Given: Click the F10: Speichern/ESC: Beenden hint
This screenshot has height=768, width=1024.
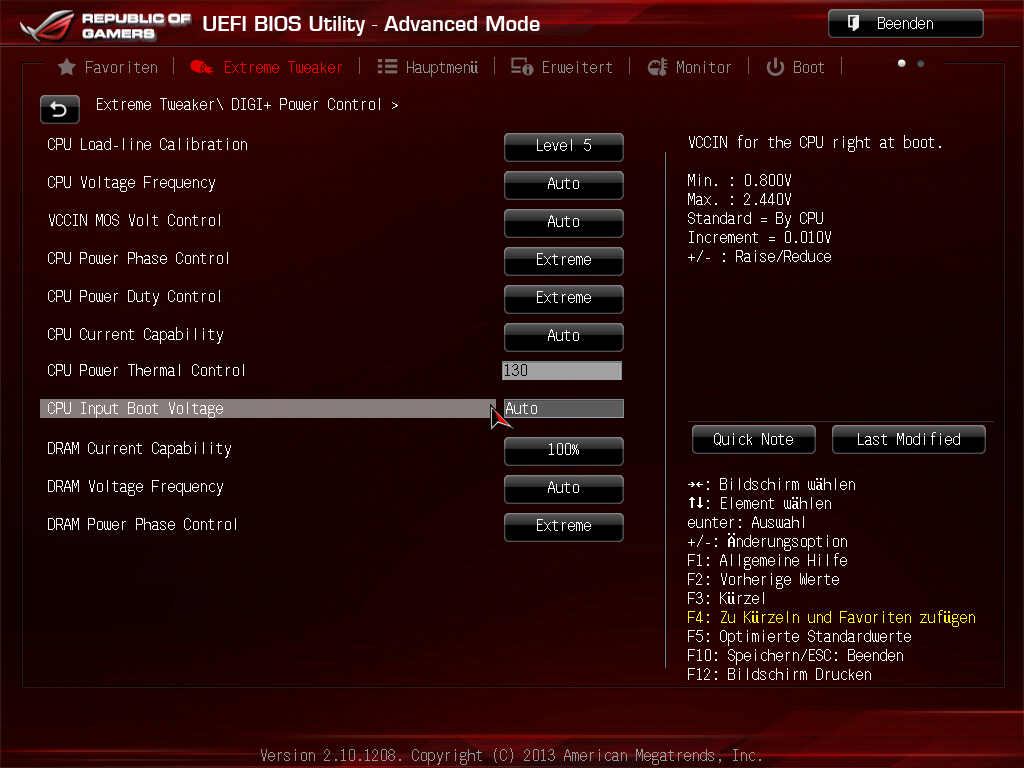Looking at the screenshot, I should 795,655.
